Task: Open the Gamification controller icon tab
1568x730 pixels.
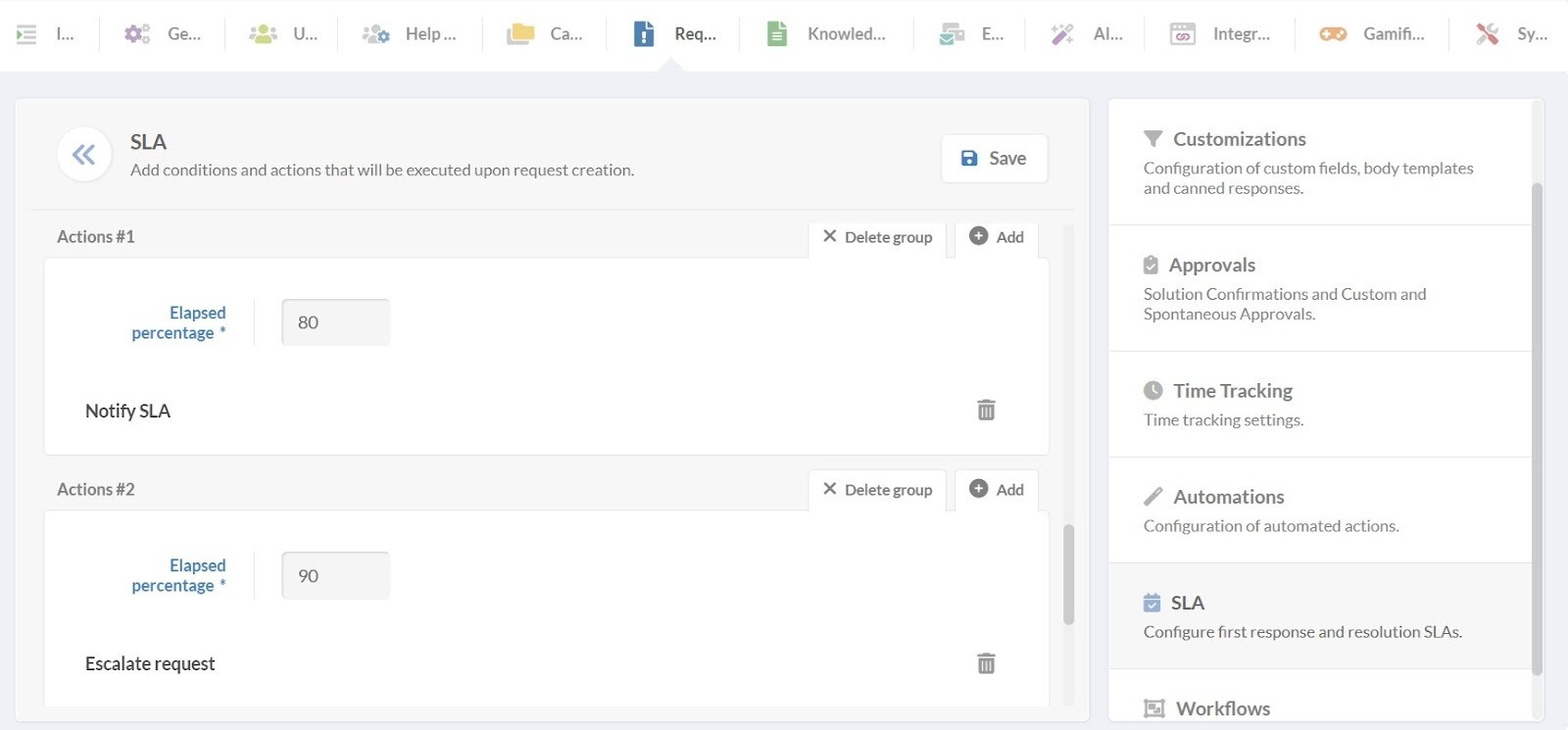Action: pos(1332,34)
